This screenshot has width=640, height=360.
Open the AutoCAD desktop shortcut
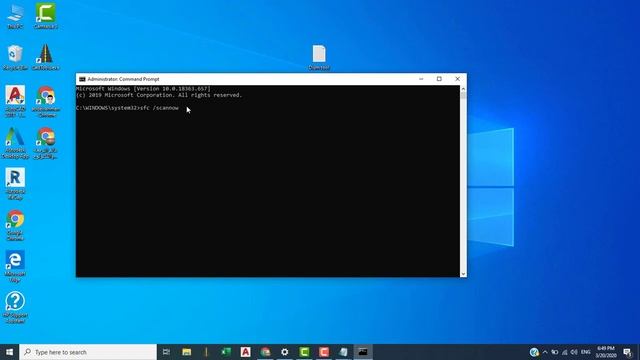(x=15, y=102)
